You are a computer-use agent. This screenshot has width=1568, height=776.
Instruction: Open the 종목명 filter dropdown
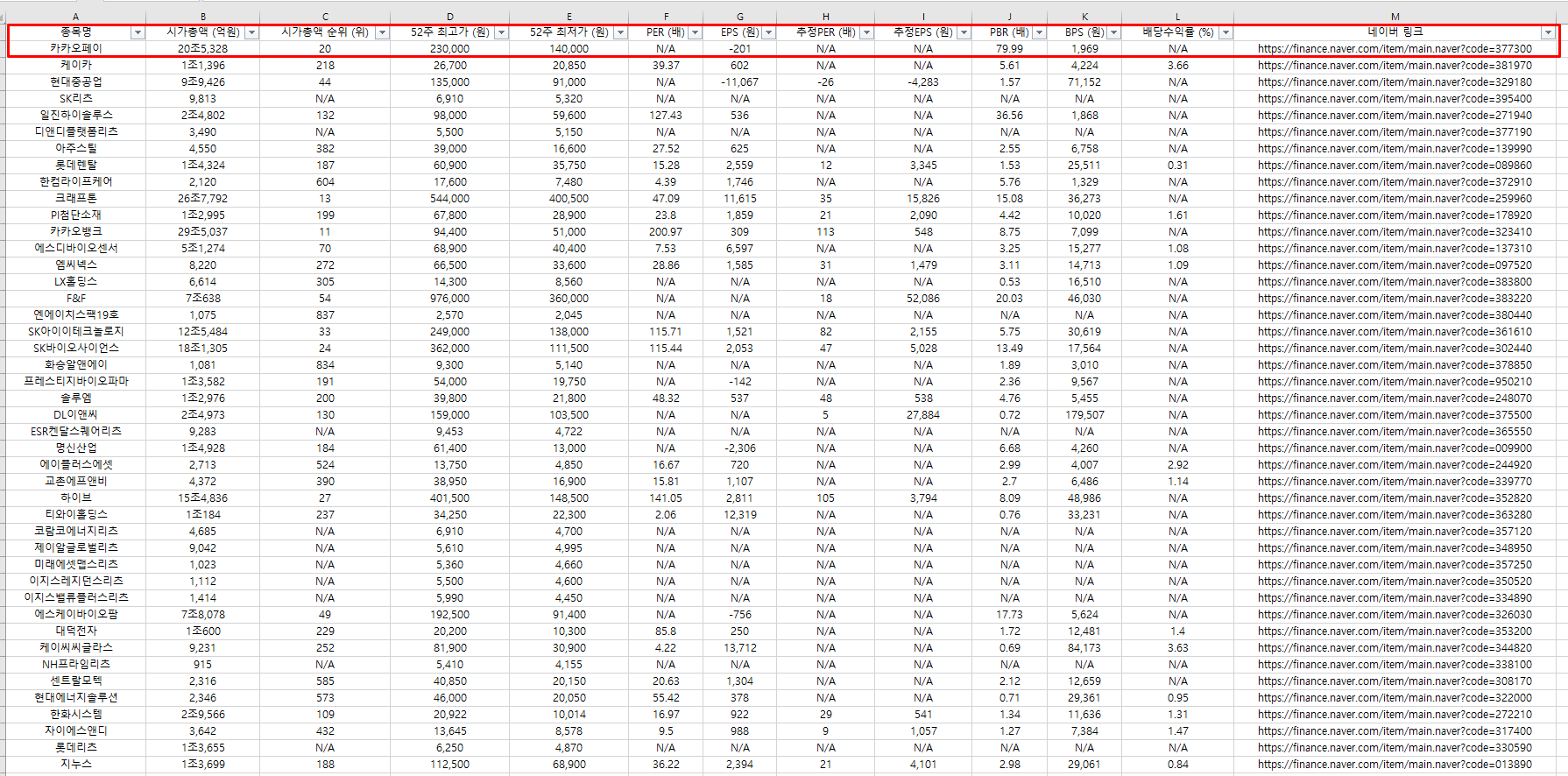click(x=138, y=32)
